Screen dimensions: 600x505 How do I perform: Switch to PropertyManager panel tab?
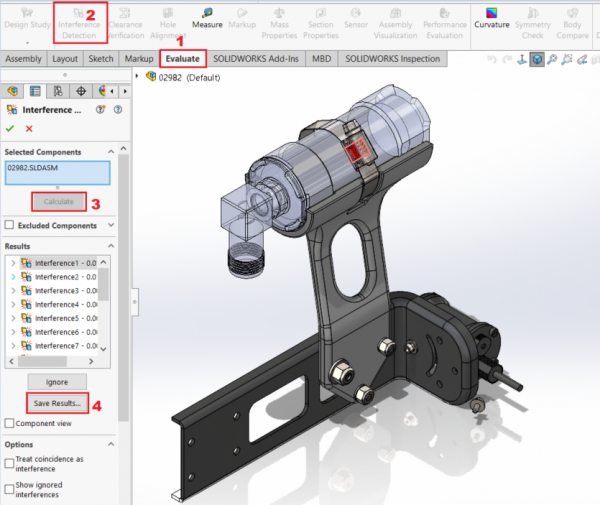(35, 91)
